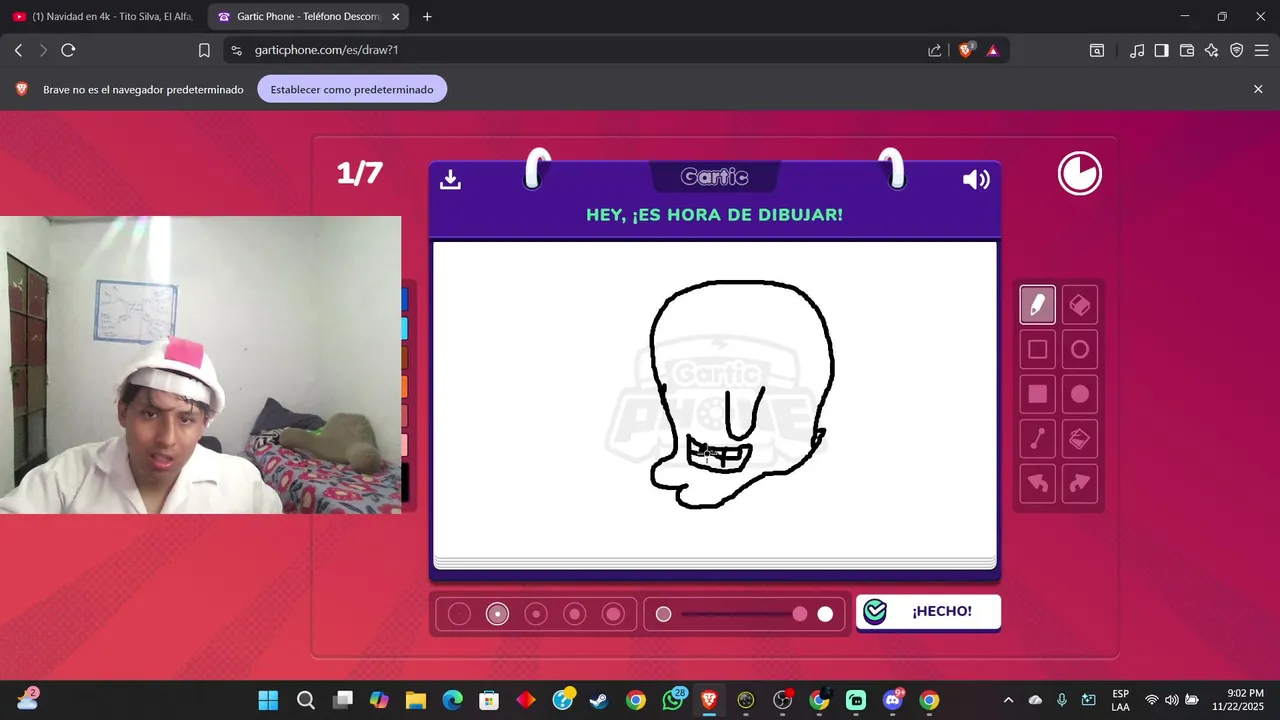
Task: Open the clock and calendar flyout
Action: pos(1237,700)
